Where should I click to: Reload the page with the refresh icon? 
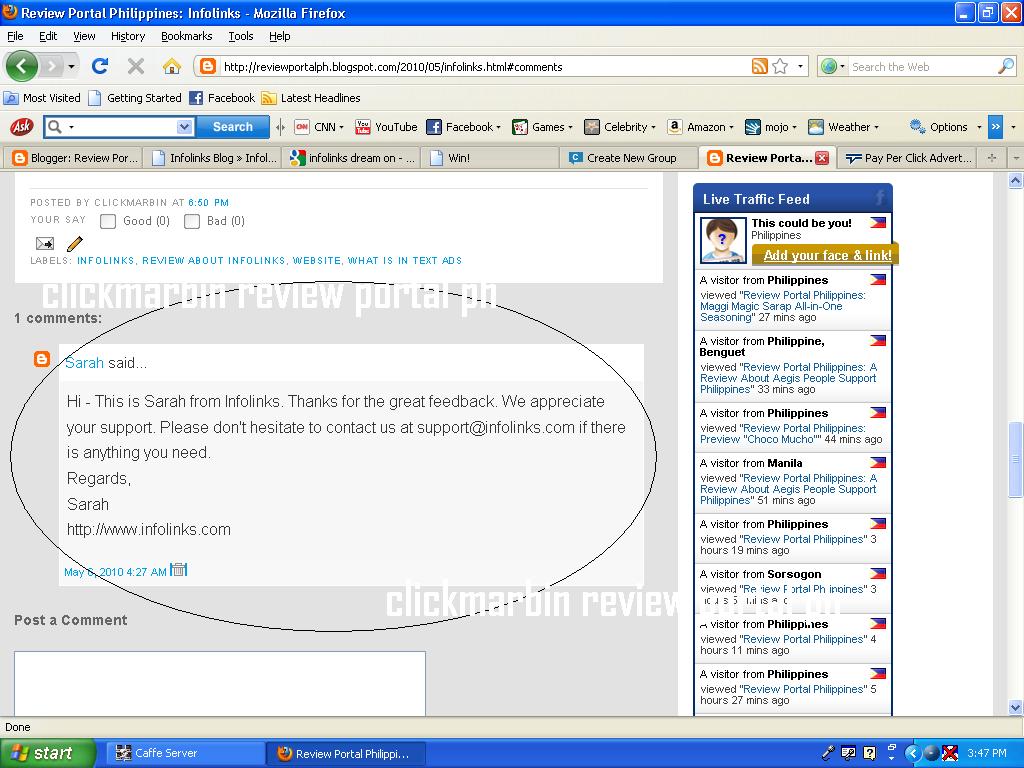click(x=100, y=66)
